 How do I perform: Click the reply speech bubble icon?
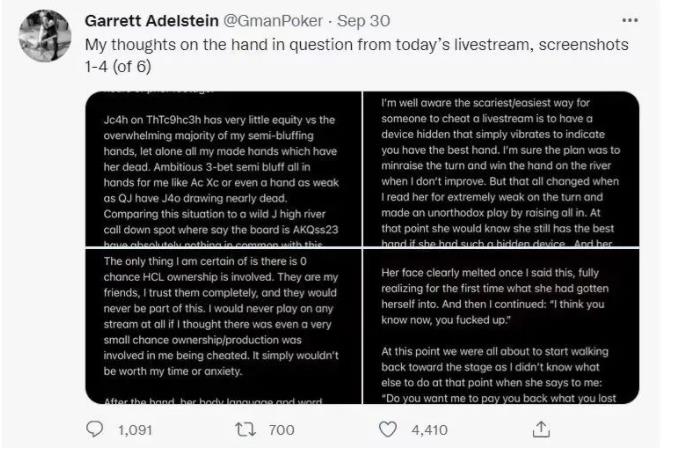tap(96, 429)
